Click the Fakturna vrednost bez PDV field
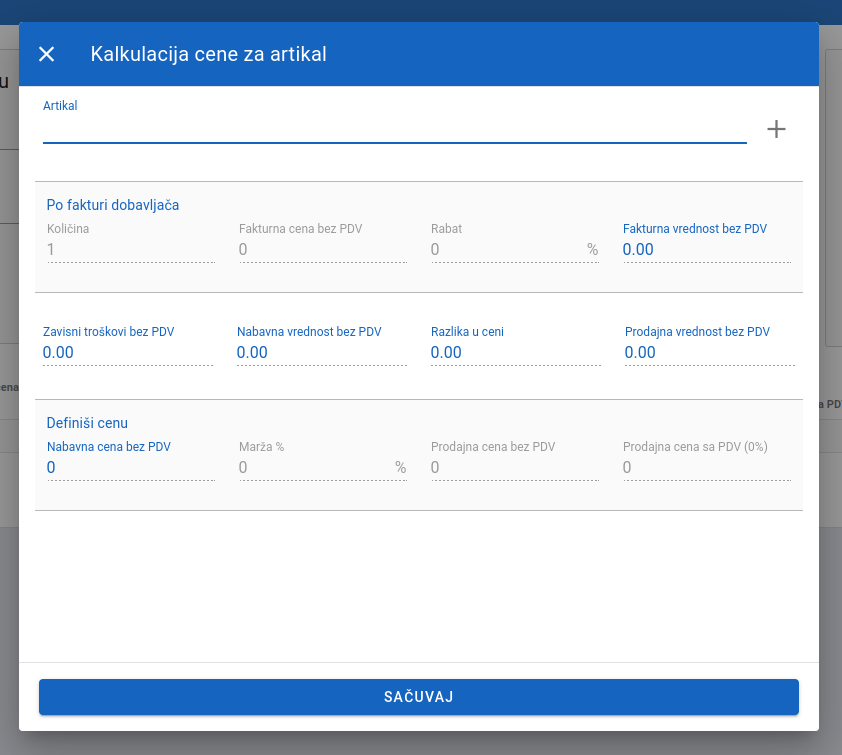This screenshot has width=842, height=755. 706,250
